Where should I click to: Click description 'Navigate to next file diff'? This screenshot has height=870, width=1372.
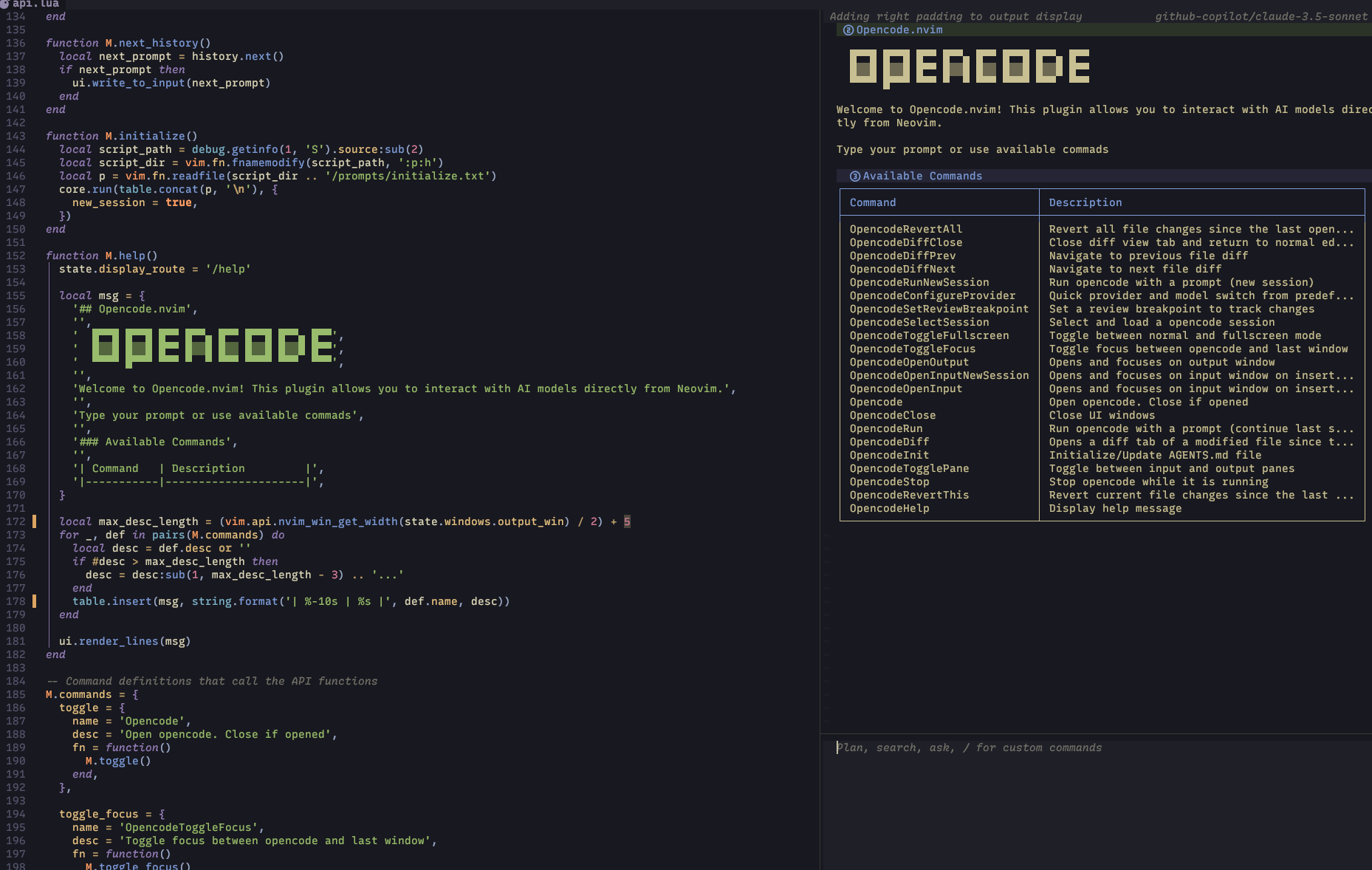tap(1136, 269)
